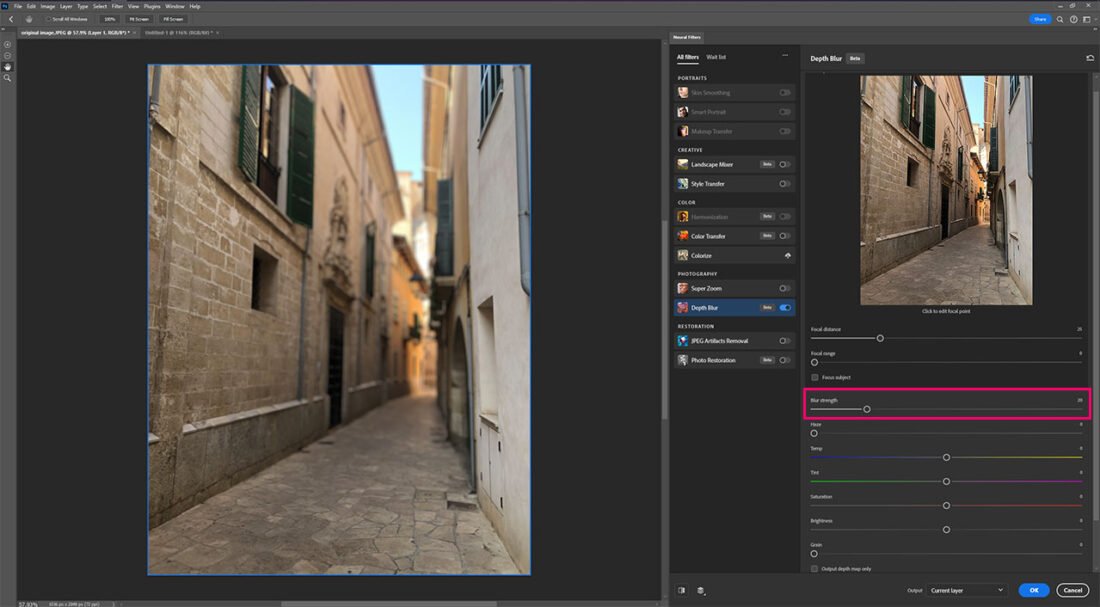Image resolution: width=1100 pixels, height=607 pixels.
Task: Click the Haze slider handle
Action: [814, 434]
